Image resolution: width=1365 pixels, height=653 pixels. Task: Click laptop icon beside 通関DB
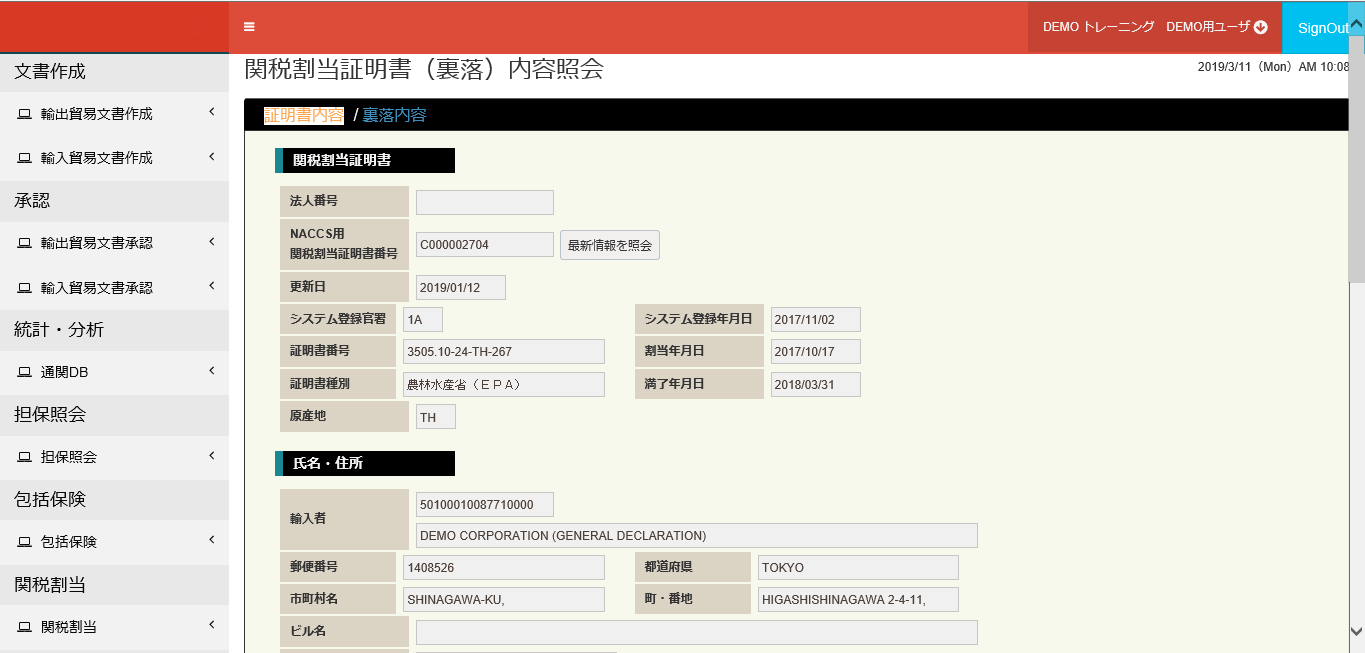pyautogui.click(x=24, y=373)
